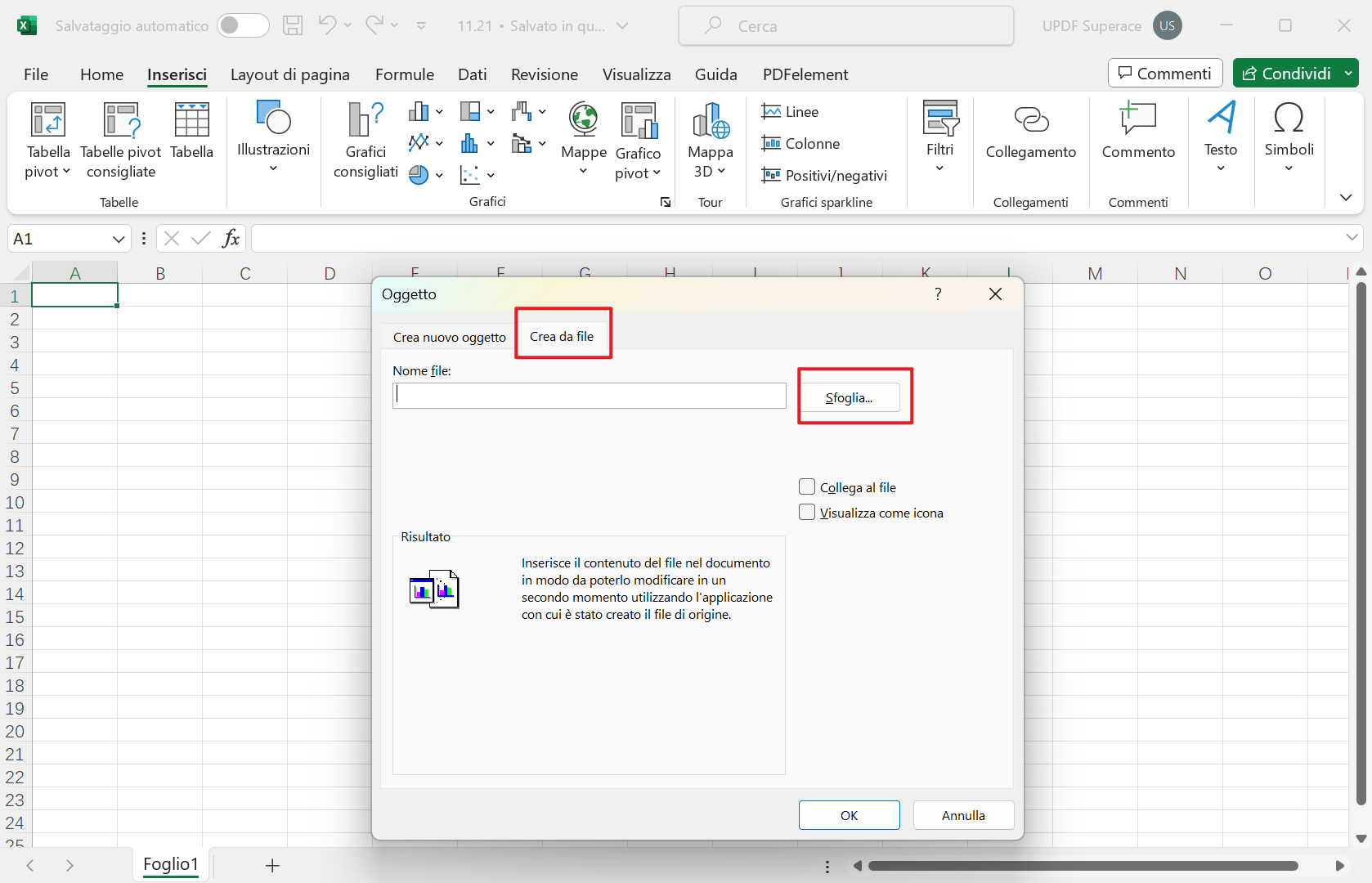Click the Cerca search box

[x=845, y=25]
